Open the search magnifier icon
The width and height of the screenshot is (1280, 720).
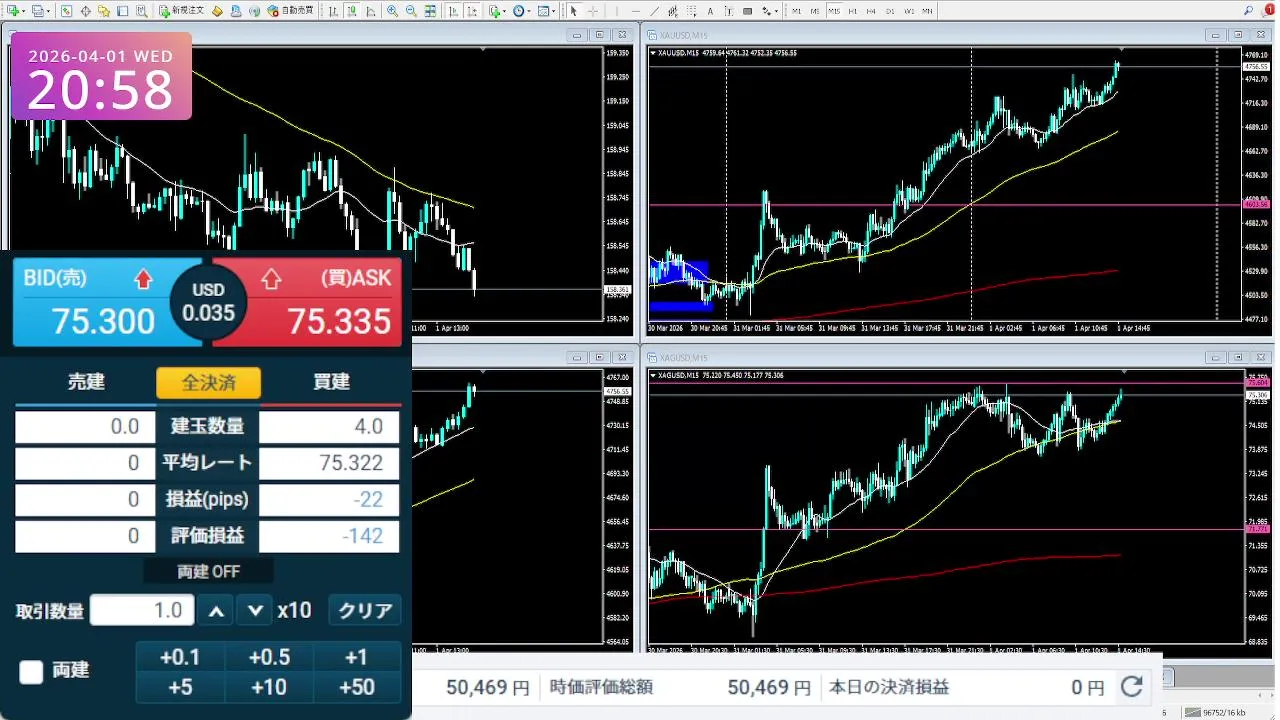tap(1248, 10)
